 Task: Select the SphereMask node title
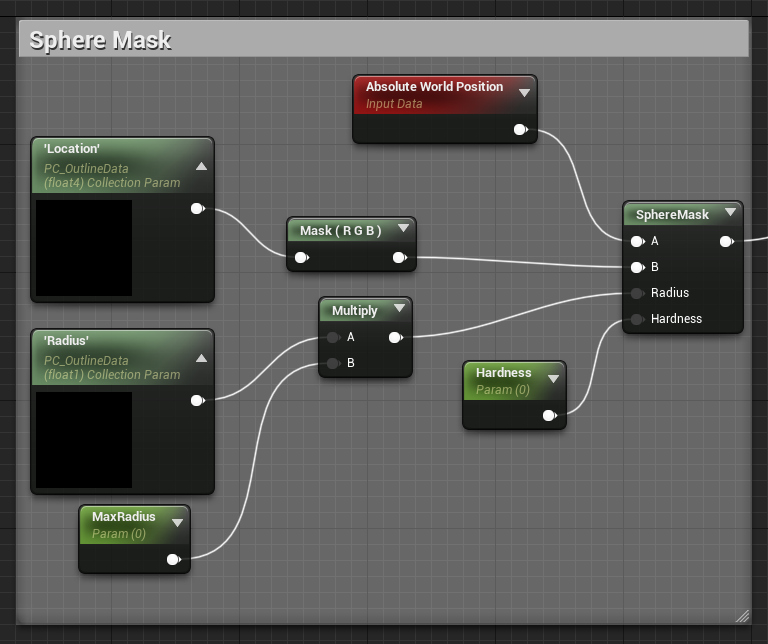672,215
